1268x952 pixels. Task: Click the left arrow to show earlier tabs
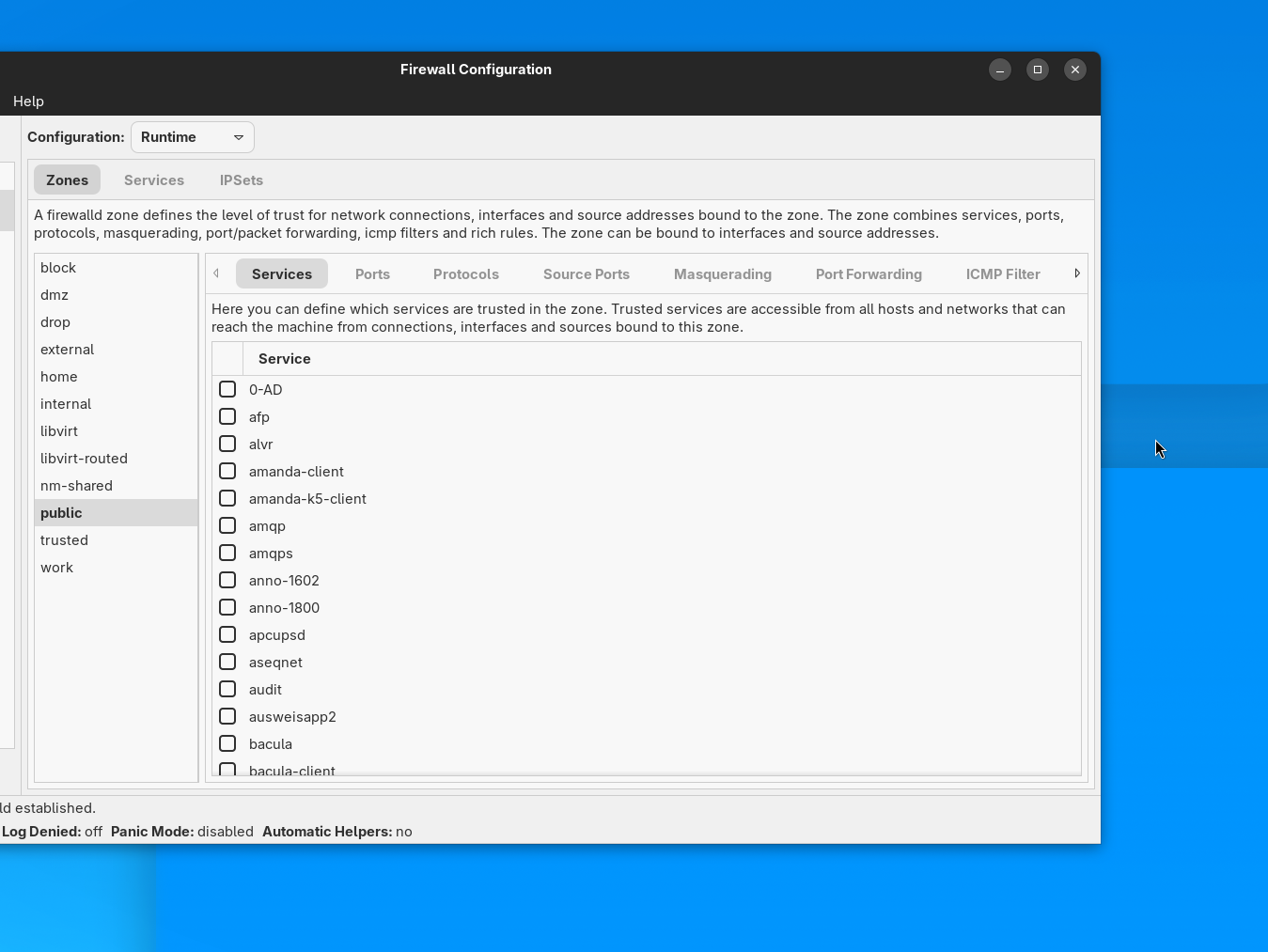click(x=216, y=273)
